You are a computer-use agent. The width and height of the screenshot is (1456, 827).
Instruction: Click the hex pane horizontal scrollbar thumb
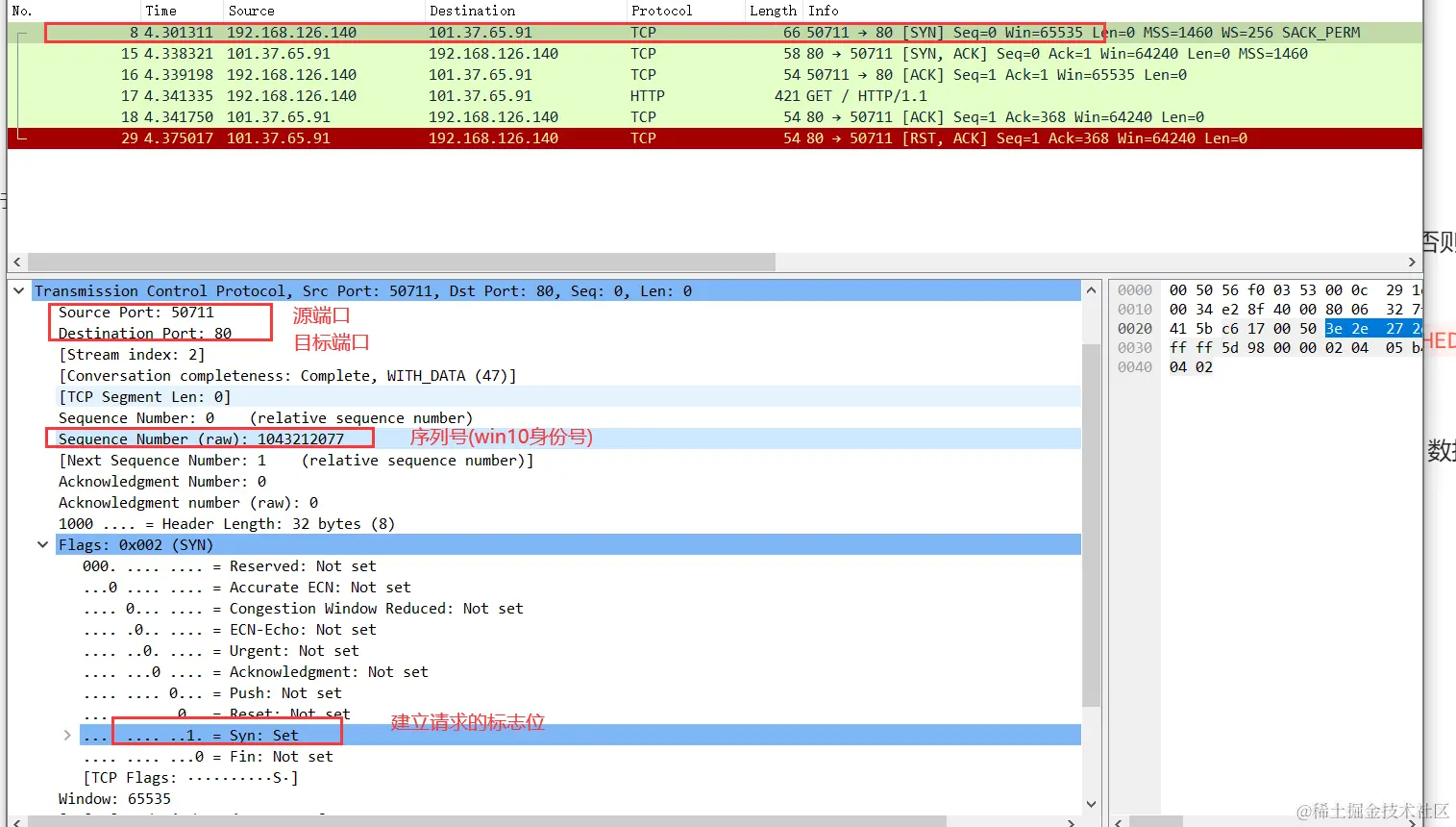click(1158, 822)
